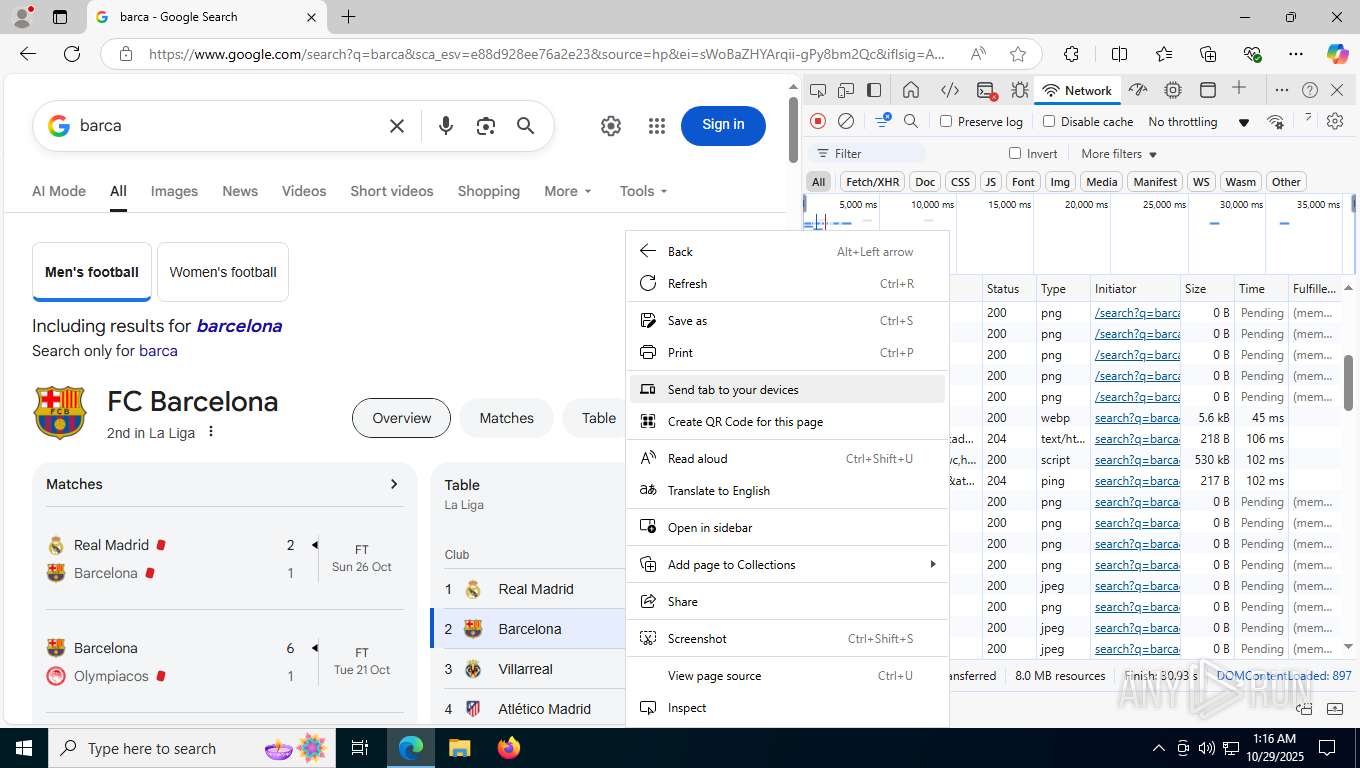Select the Inspect element tool in DevTools
This screenshot has height=768, width=1360.
(x=818, y=90)
